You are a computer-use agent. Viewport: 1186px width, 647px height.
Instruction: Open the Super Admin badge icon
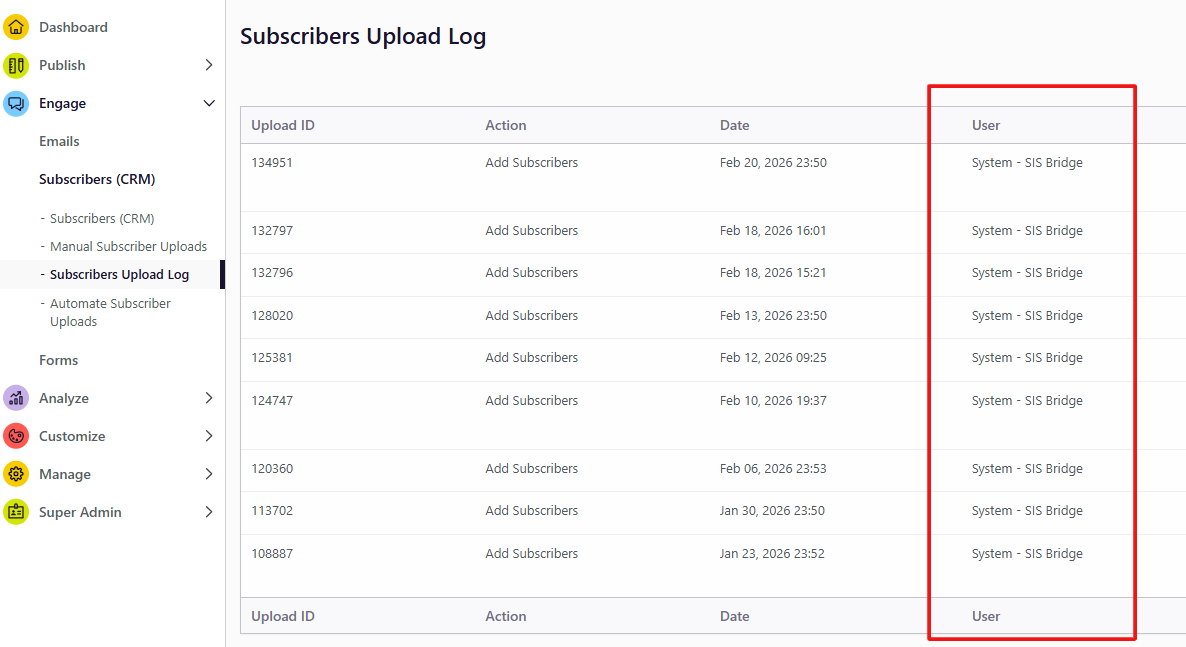16,511
